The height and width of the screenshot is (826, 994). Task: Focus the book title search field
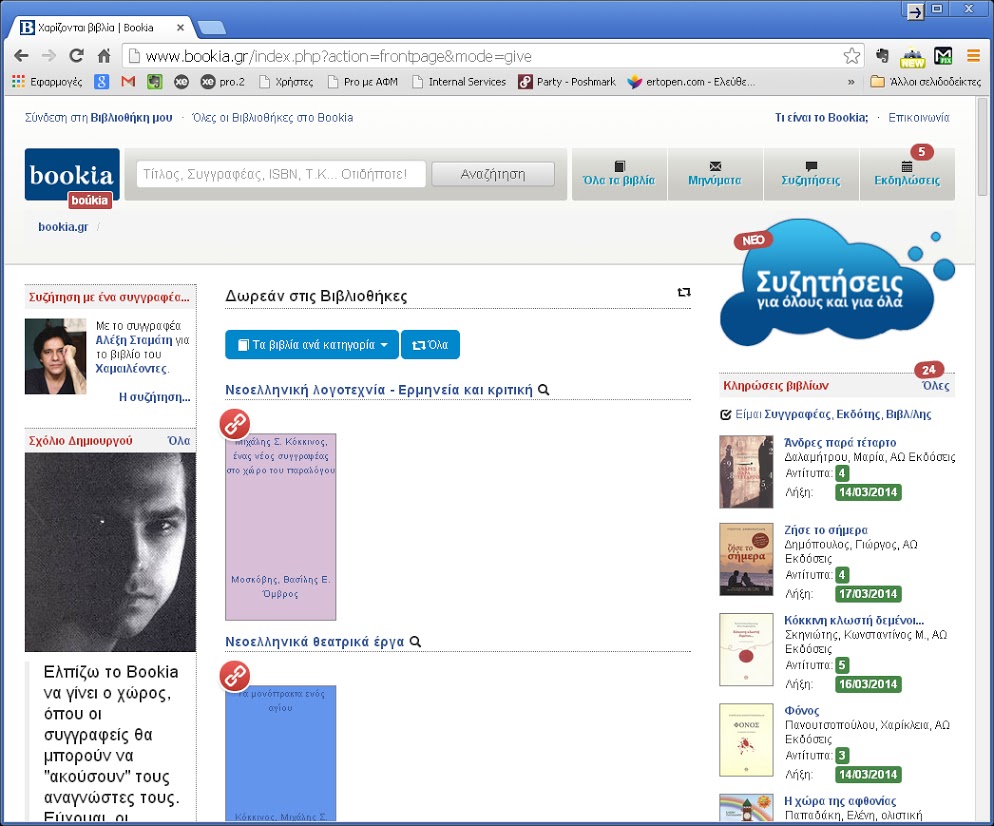pos(281,174)
